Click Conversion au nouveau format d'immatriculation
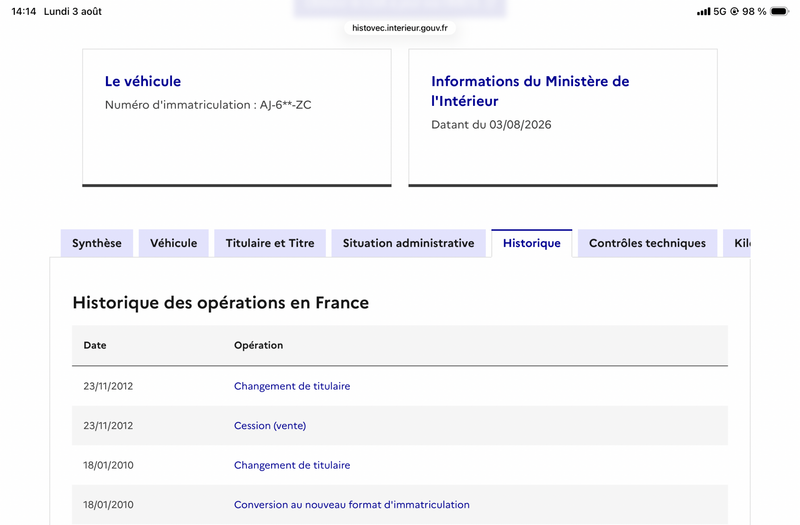This screenshot has width=800, height=525. pos(352,505)
